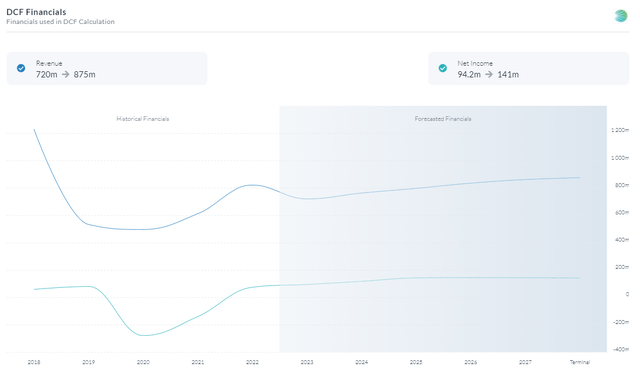The height and width of the screenshot is (373, 640).
Task: Click the -400m y-axis label
Action: point(621,349)
